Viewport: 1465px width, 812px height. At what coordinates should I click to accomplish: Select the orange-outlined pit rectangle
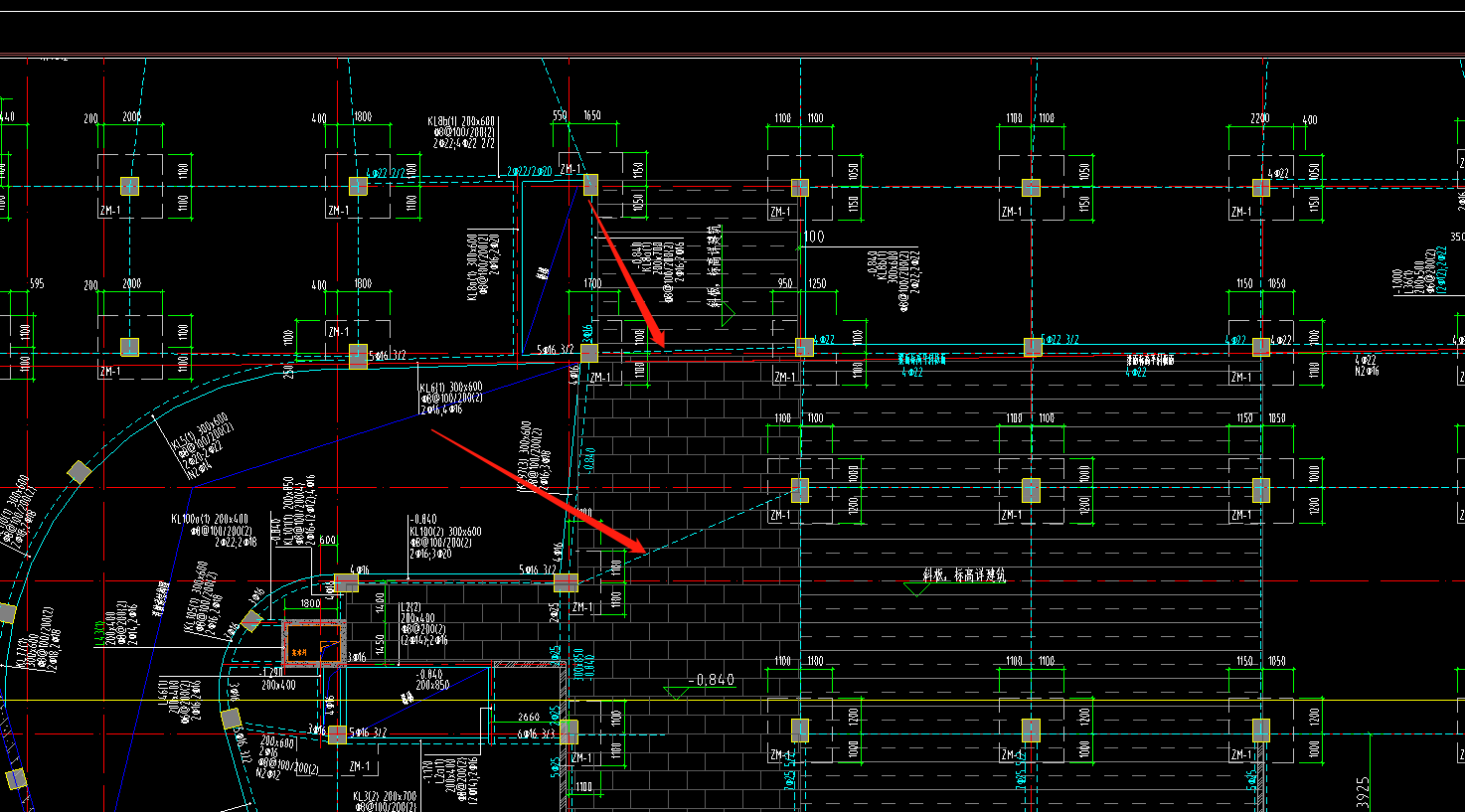[314, 644]
